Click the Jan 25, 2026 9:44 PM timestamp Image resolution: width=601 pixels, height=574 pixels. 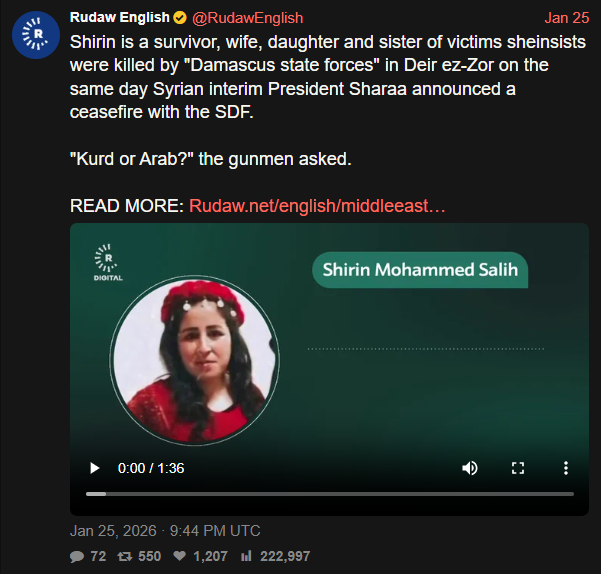[x=165, y=531]
